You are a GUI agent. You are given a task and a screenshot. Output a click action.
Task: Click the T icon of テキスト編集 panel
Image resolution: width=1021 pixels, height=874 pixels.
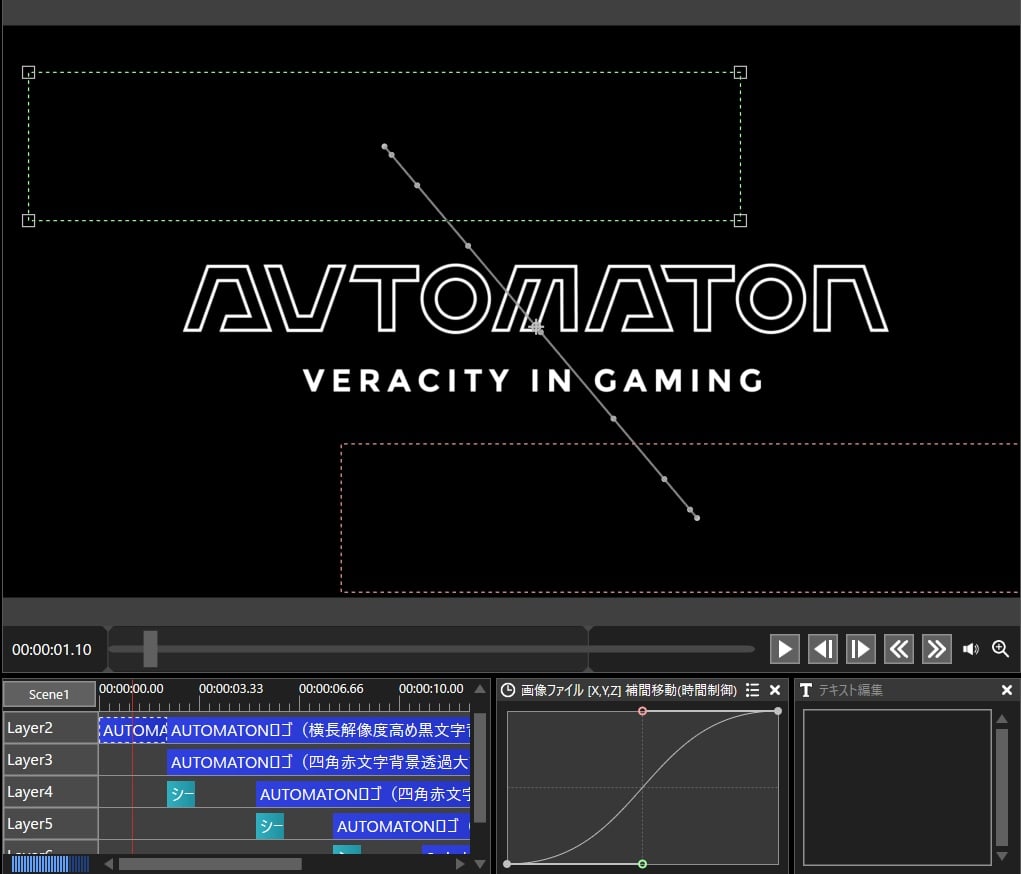click(x=806, y=690)
